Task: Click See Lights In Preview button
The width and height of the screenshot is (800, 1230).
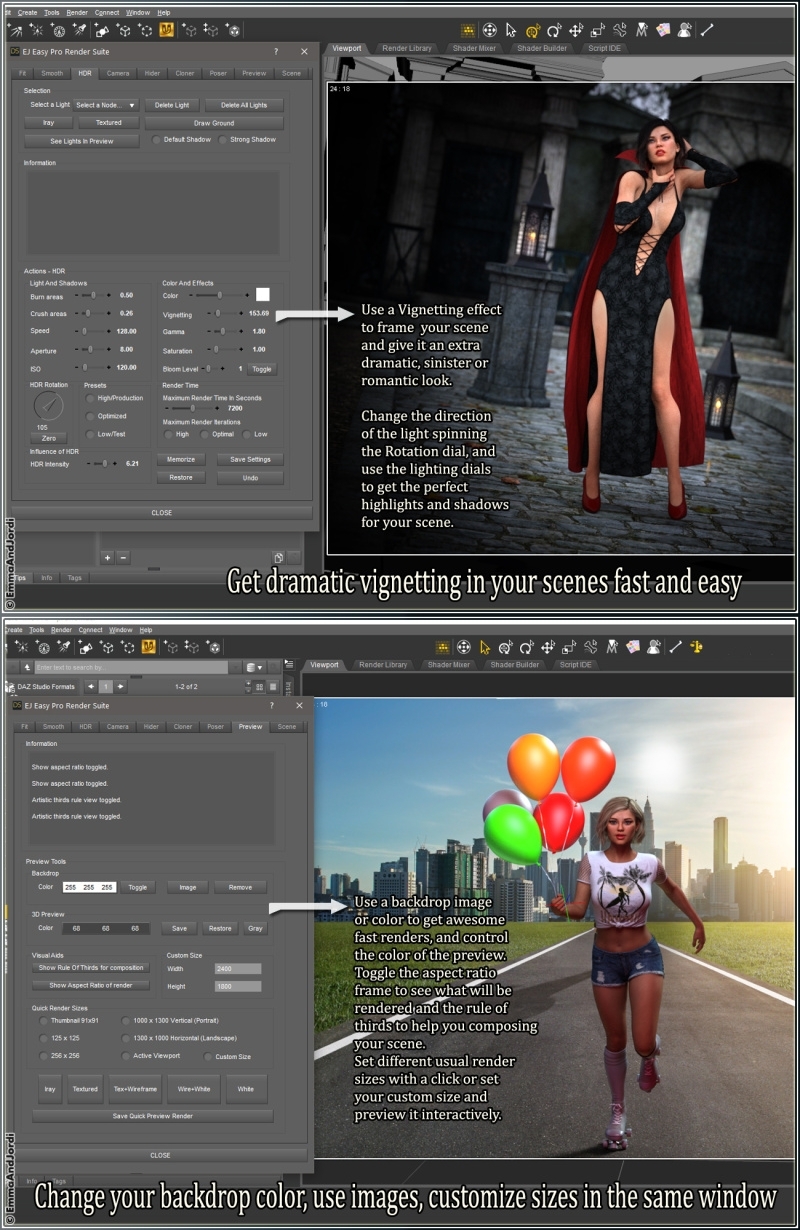Action: coord(82,141)
